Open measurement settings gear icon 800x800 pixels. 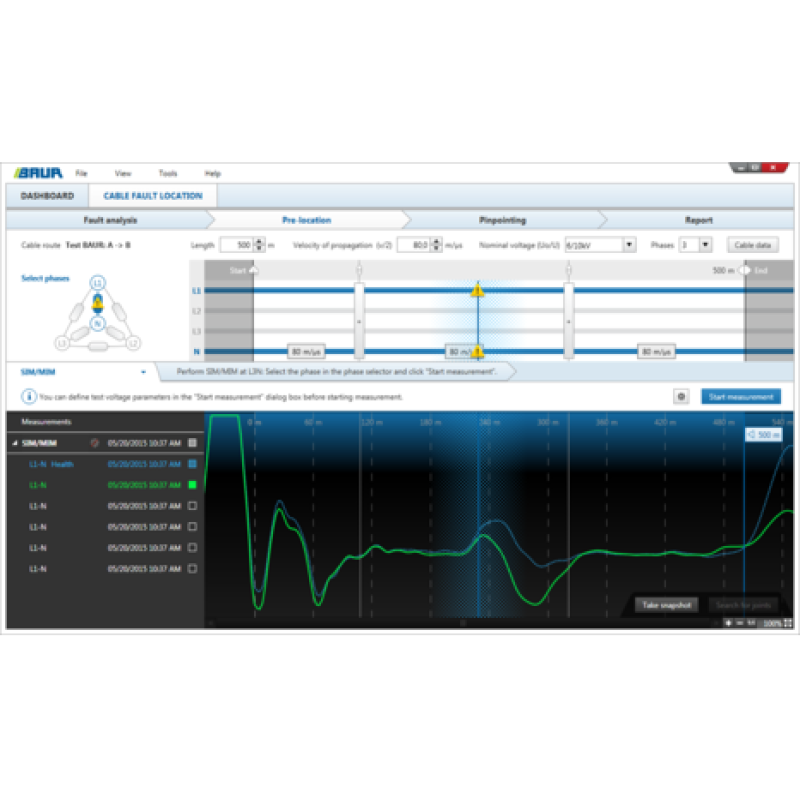pyautogui.click(x=681, y=397)
